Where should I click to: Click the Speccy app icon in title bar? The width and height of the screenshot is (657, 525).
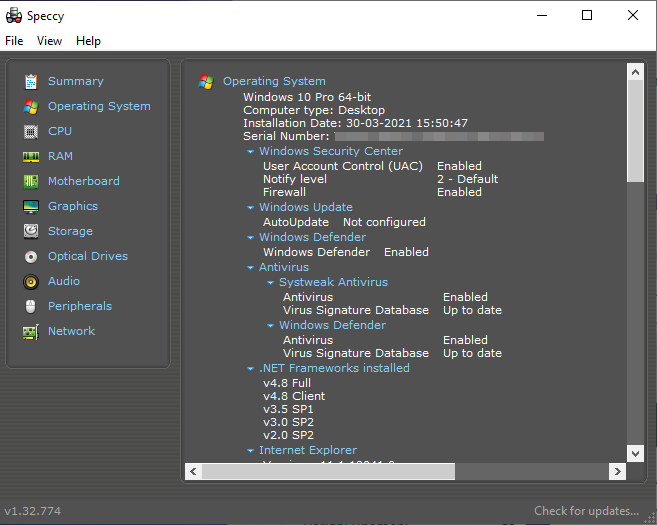coord(13,16)
